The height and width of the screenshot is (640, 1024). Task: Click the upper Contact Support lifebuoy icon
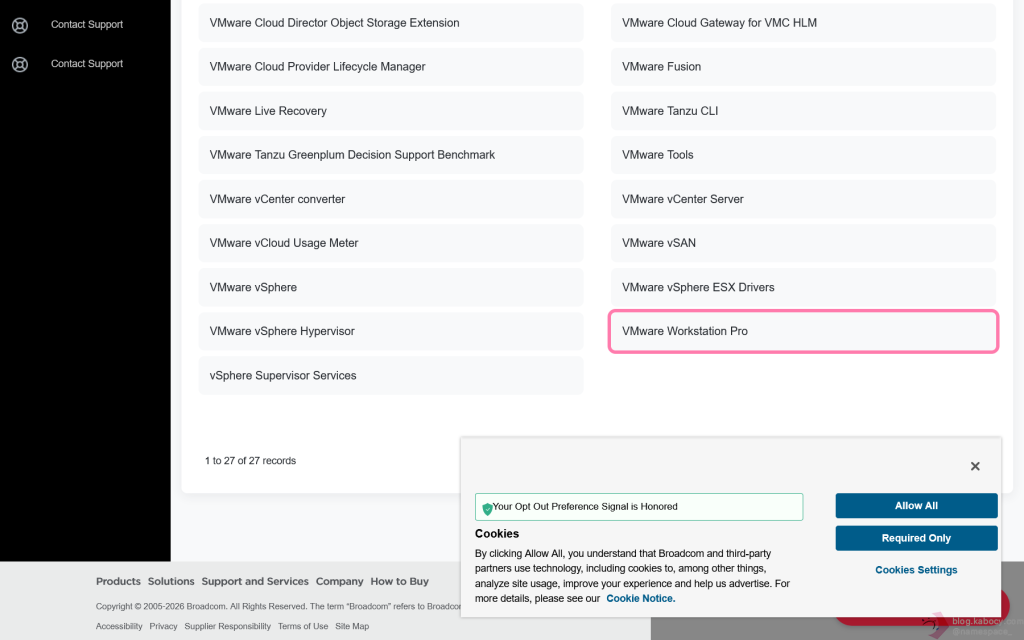20,25
